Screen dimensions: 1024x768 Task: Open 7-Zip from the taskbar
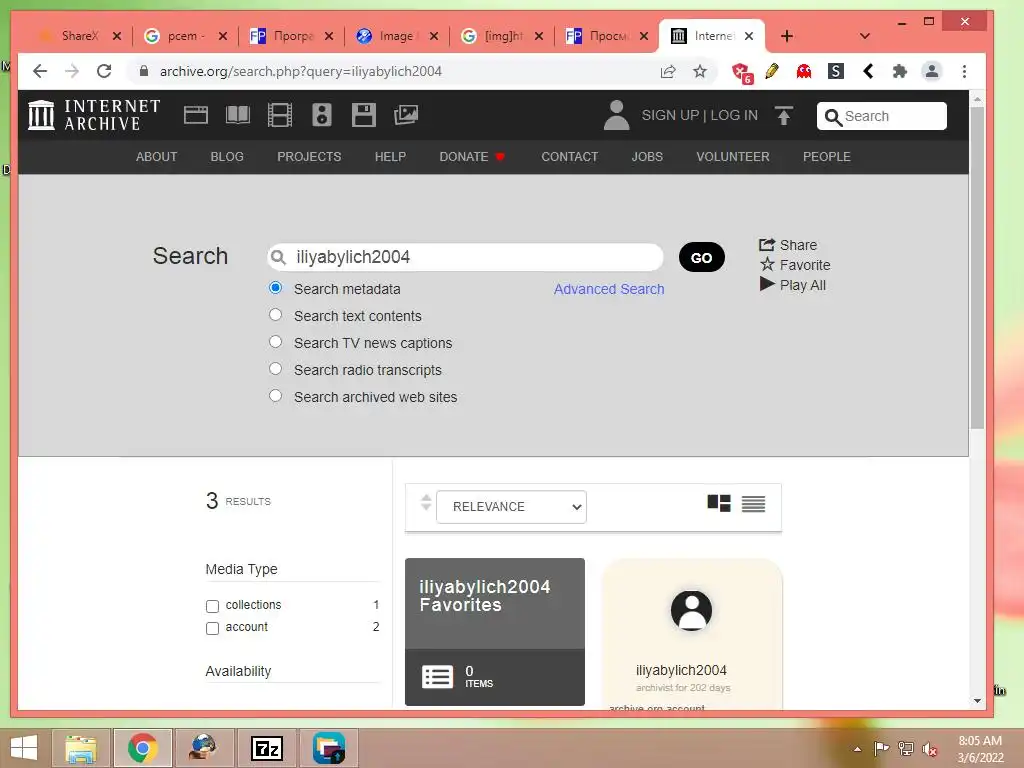point(266,748)
